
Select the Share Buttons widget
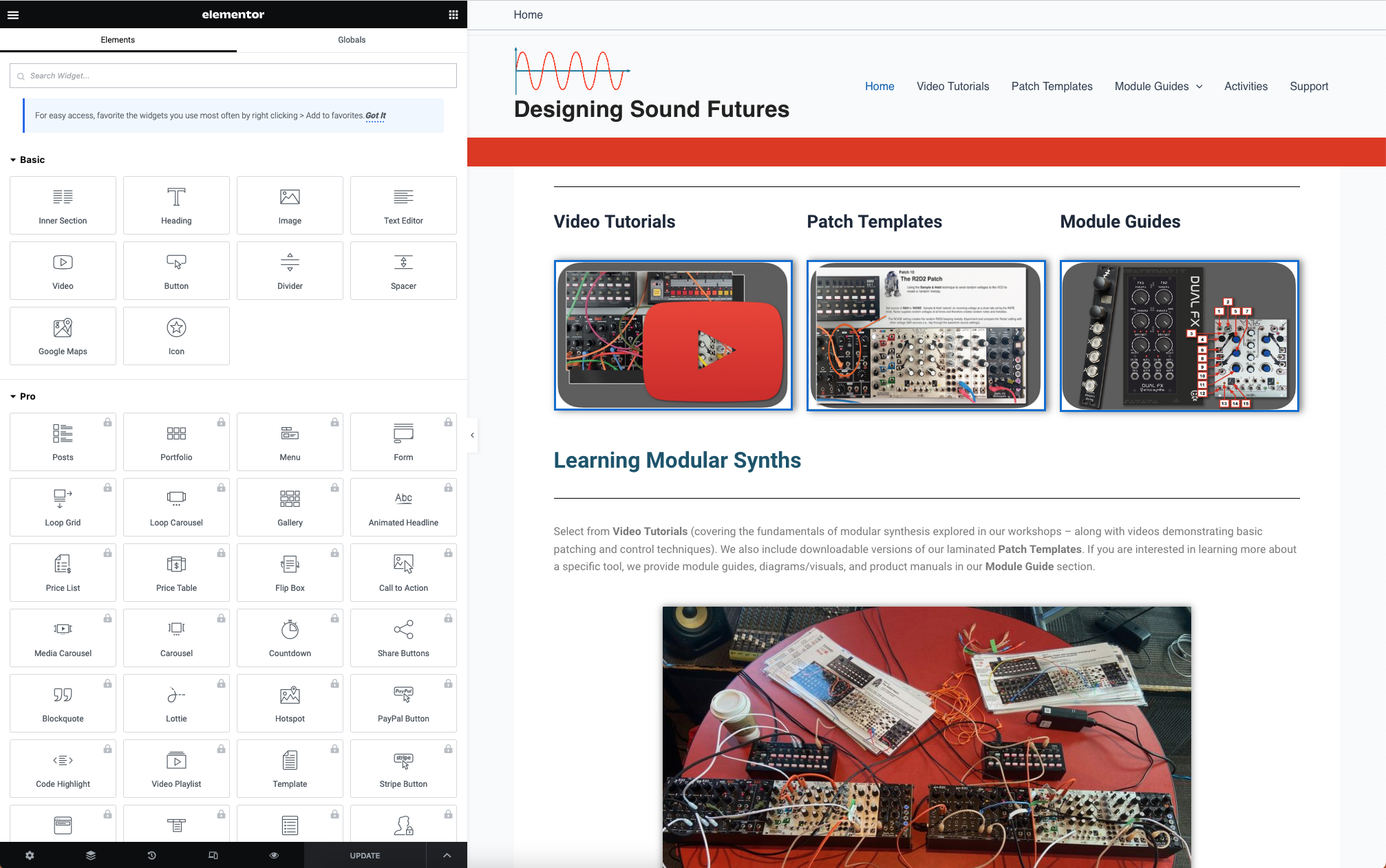pos(403,638)
